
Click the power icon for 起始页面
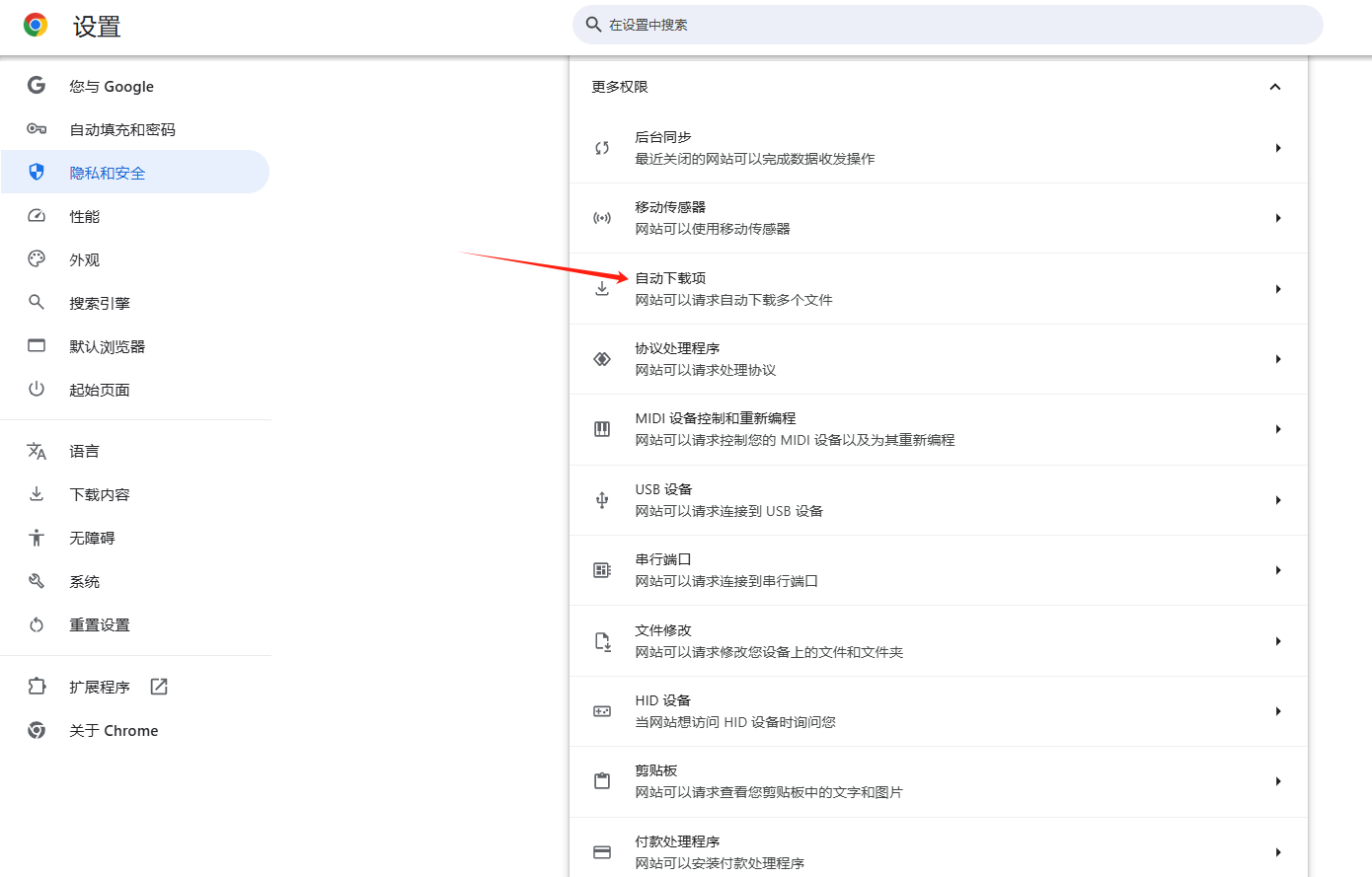tap(37, 390)
